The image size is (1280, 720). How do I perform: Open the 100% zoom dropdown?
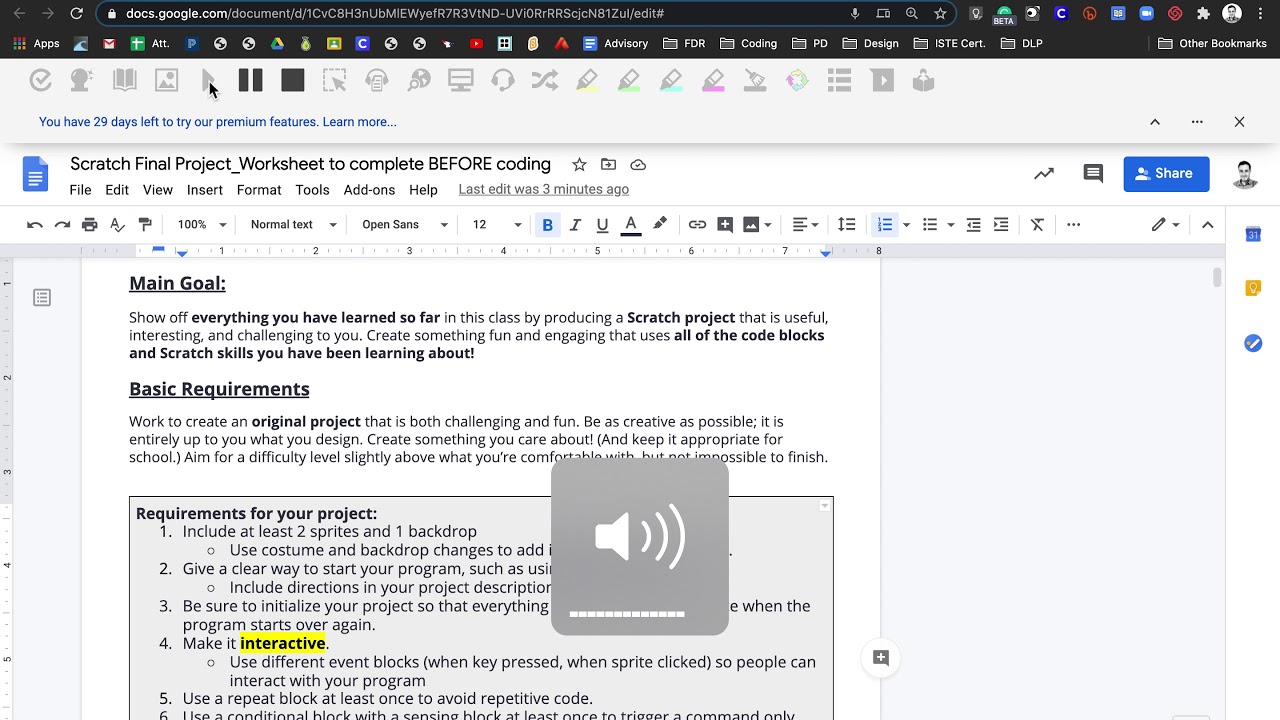point(202,225)
